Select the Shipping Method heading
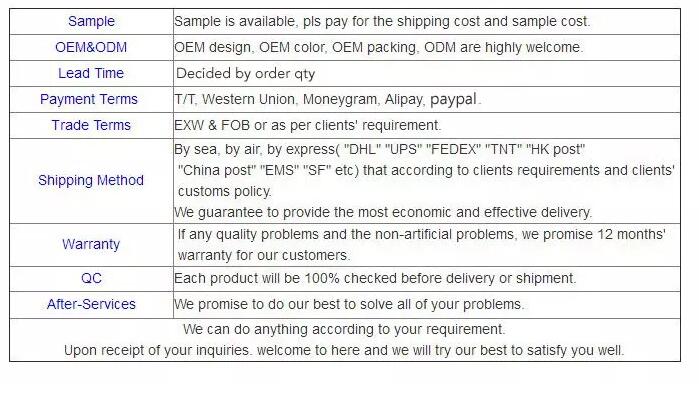 (91, 181)
